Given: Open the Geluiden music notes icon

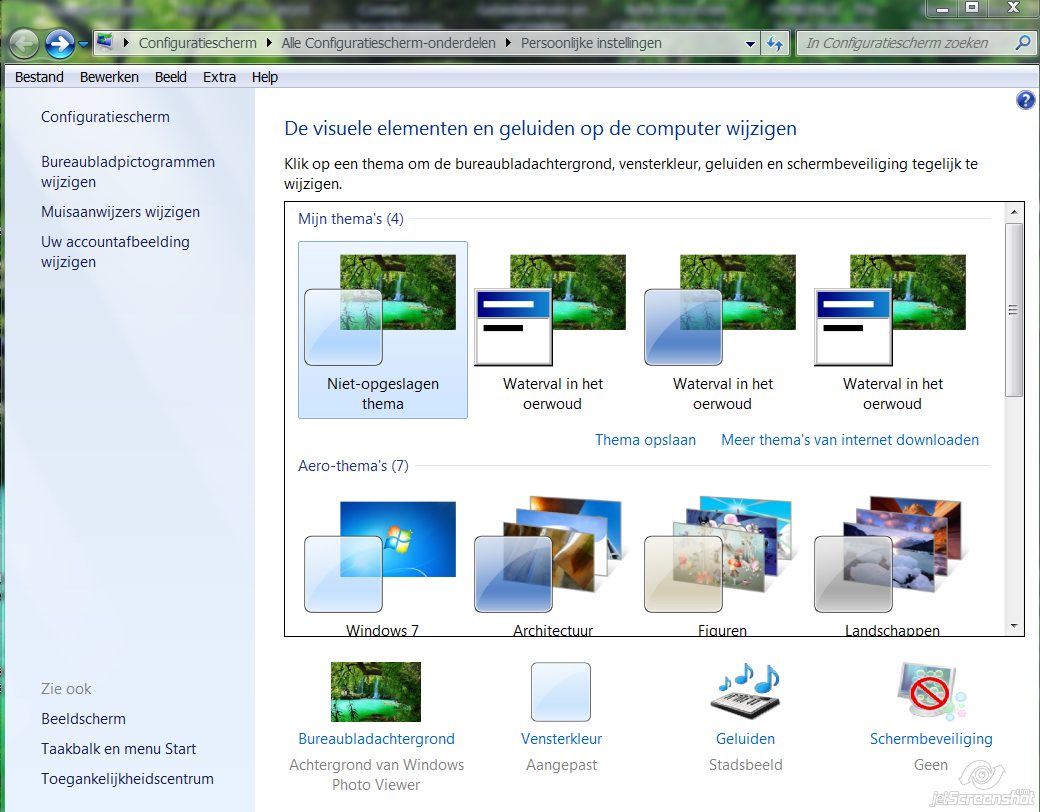Looking at the screenshot, I should (x=745, y=691).
